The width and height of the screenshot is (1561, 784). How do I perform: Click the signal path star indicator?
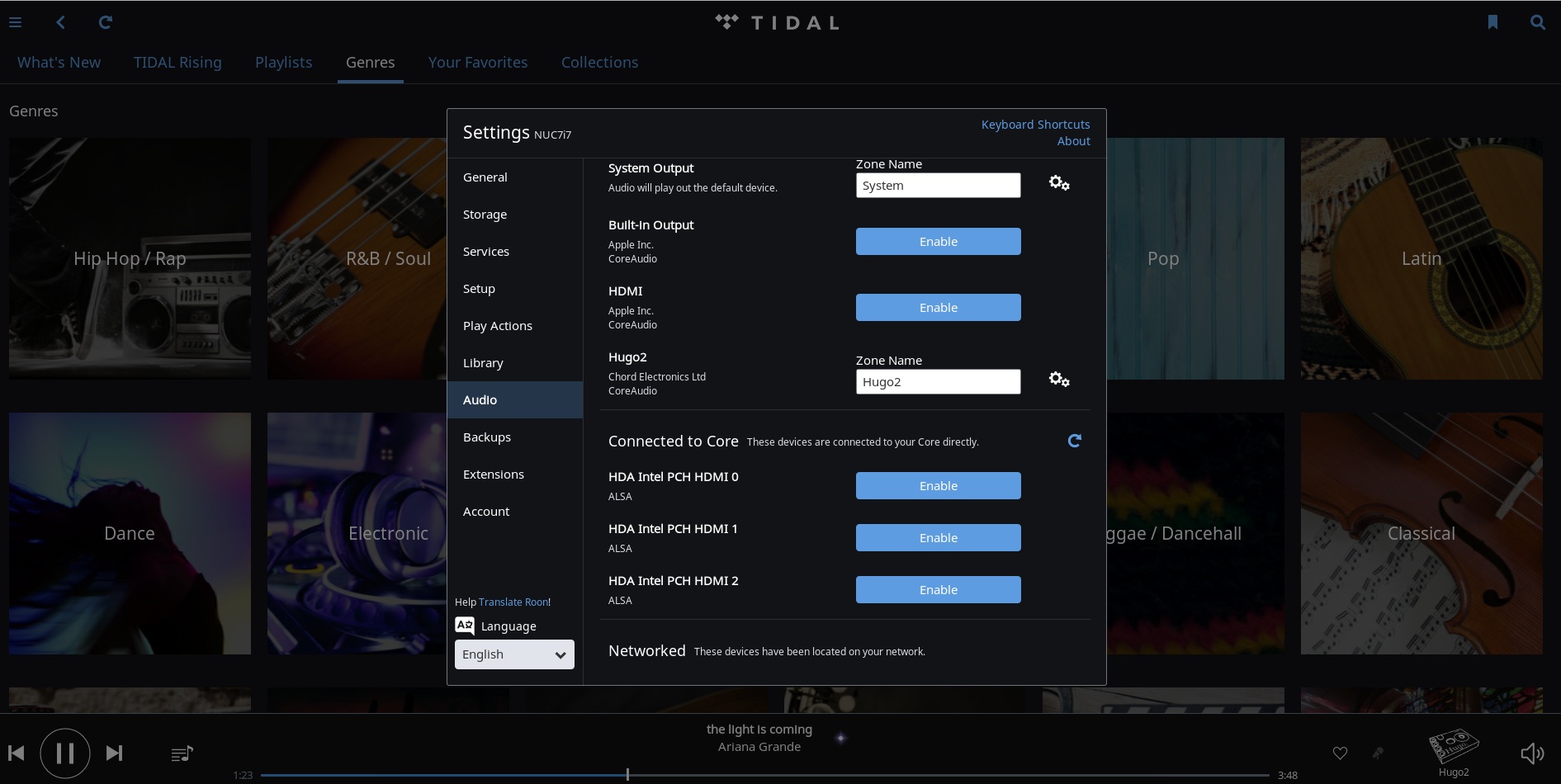tap(840, 738)
